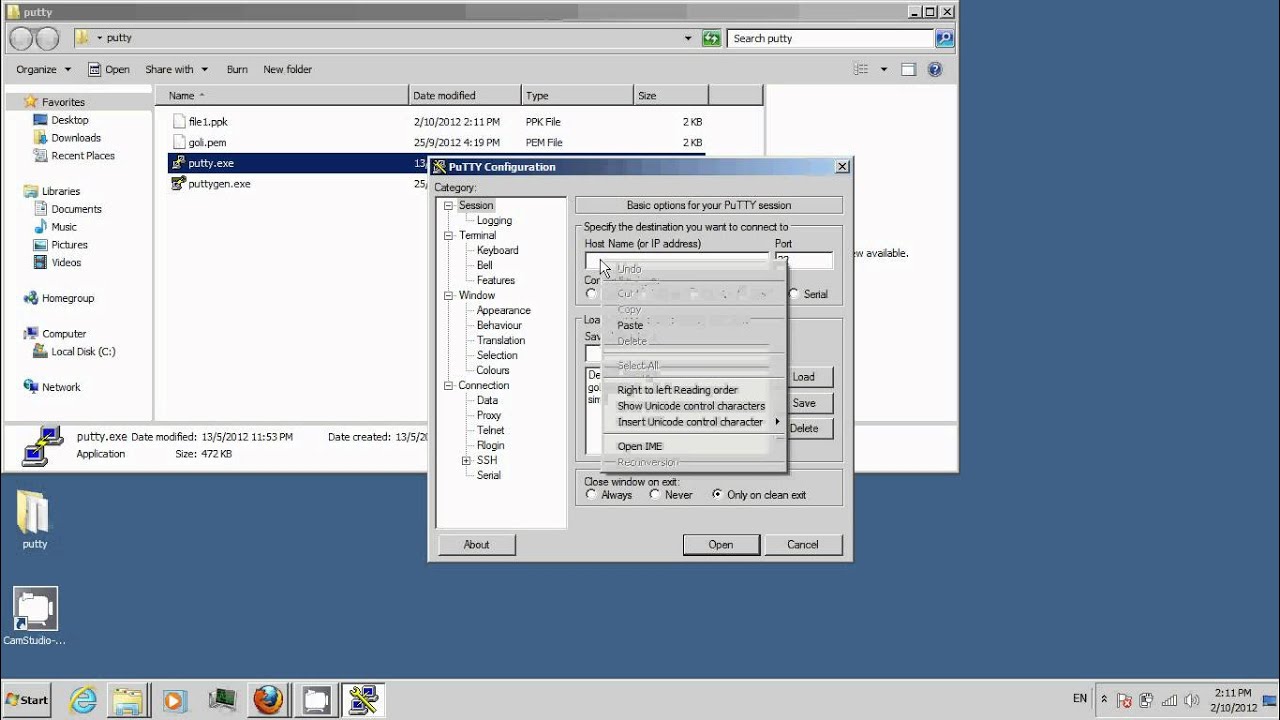This screenshot has height=720, width=1280.
Task: Select the putty folder on the desktop
Action: [34, 520]
